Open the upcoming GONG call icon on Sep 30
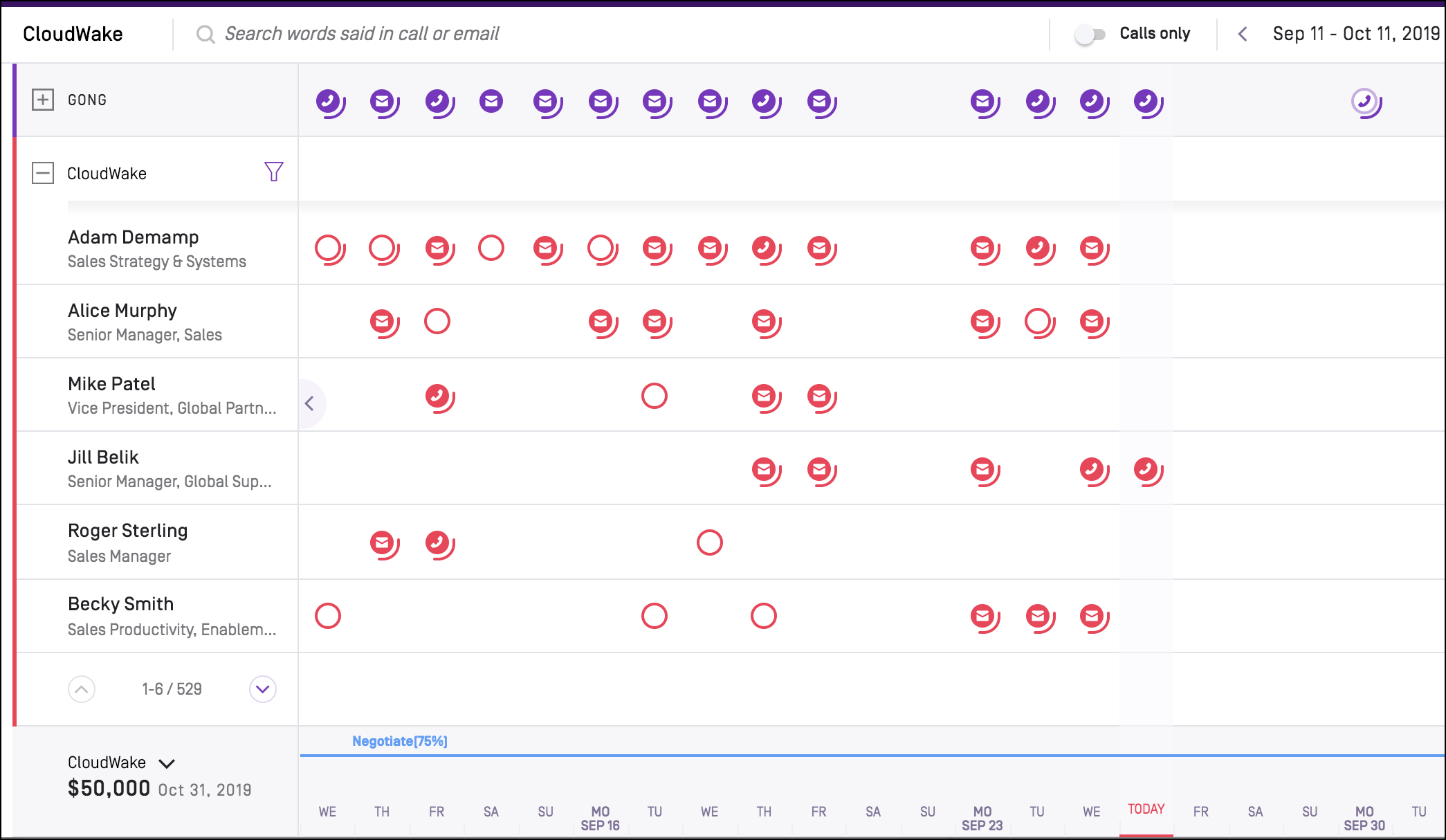1446x840 pixels. 1364,102
